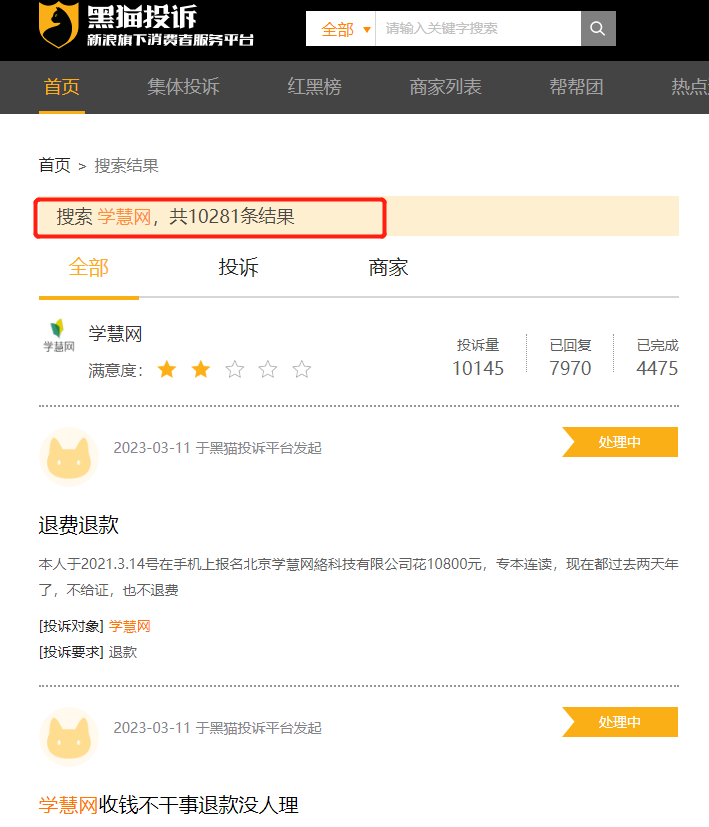Viewport: 709px width, 827px height.
Task: Open the 退费退款 complaint title
Action: tap(79, 525)
